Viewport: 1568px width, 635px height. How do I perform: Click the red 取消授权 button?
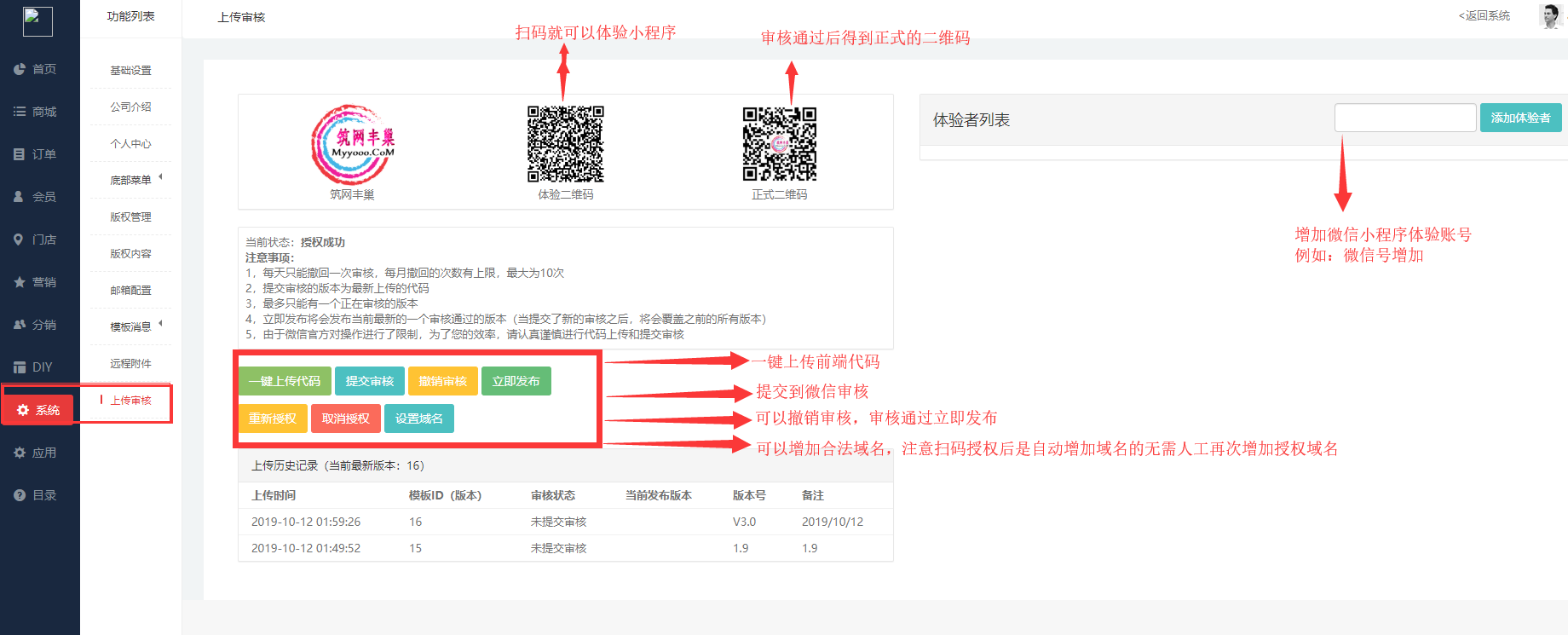[x=346, y=419]
